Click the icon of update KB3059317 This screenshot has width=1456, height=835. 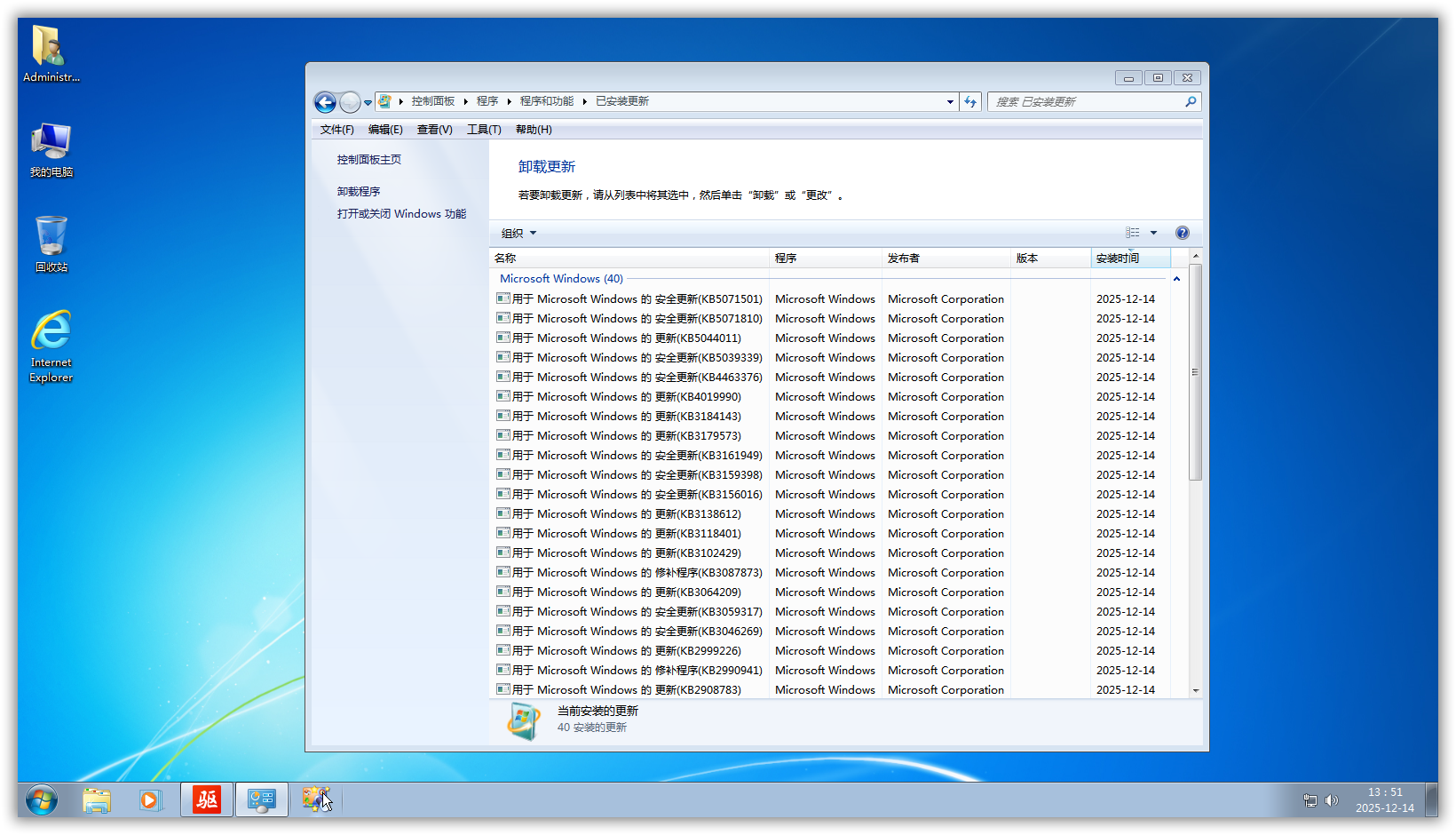click(503, 611)
